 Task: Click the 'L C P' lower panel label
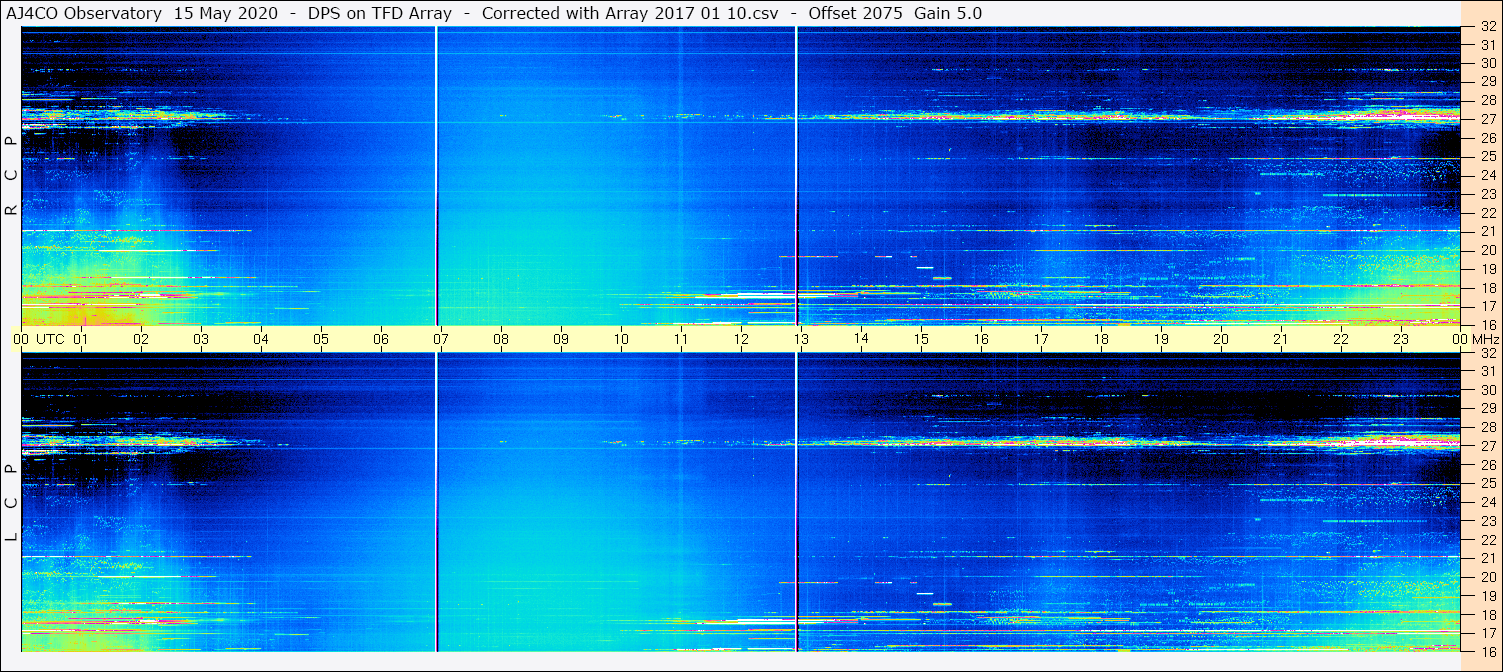(x=12, y=503)
